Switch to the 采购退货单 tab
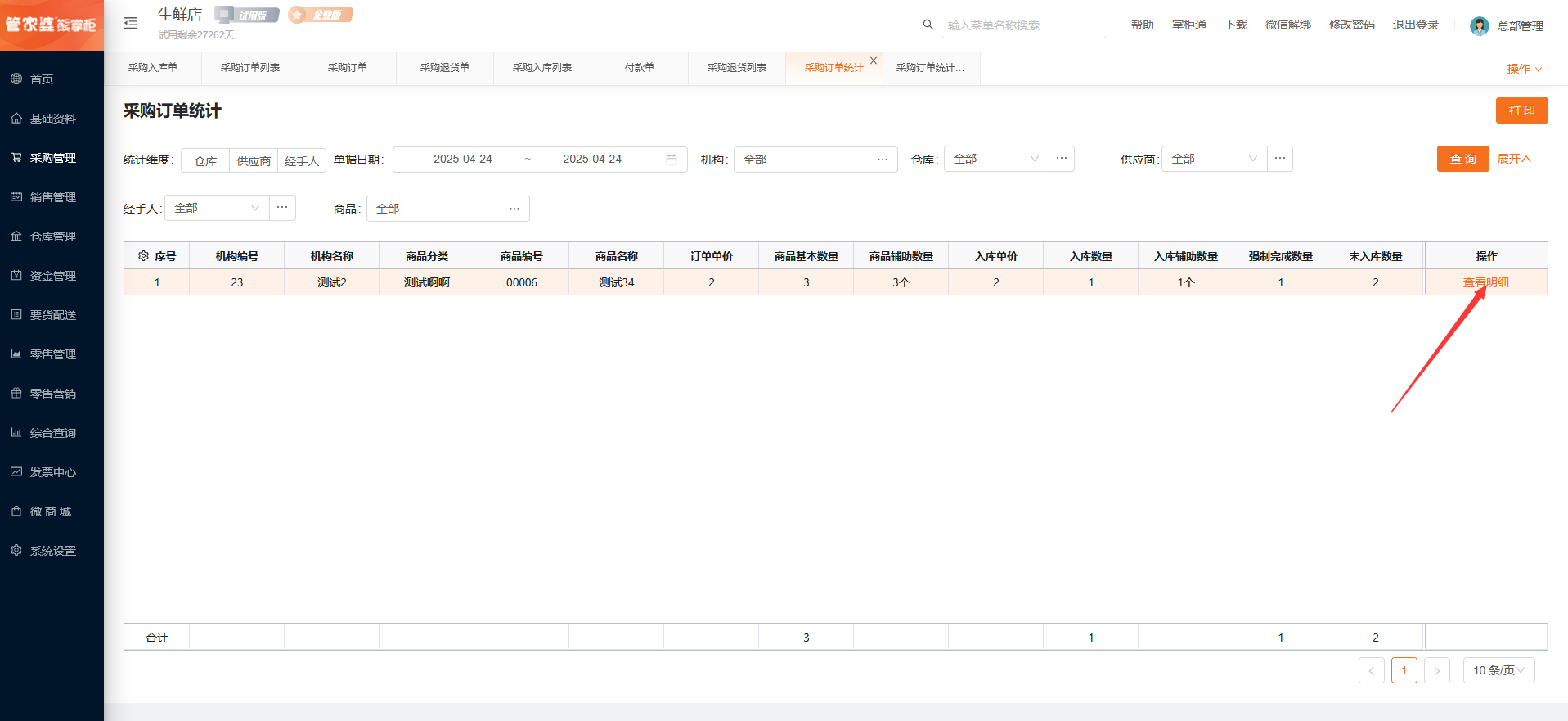The image size is (1568, 721). (x=445, y=68)
